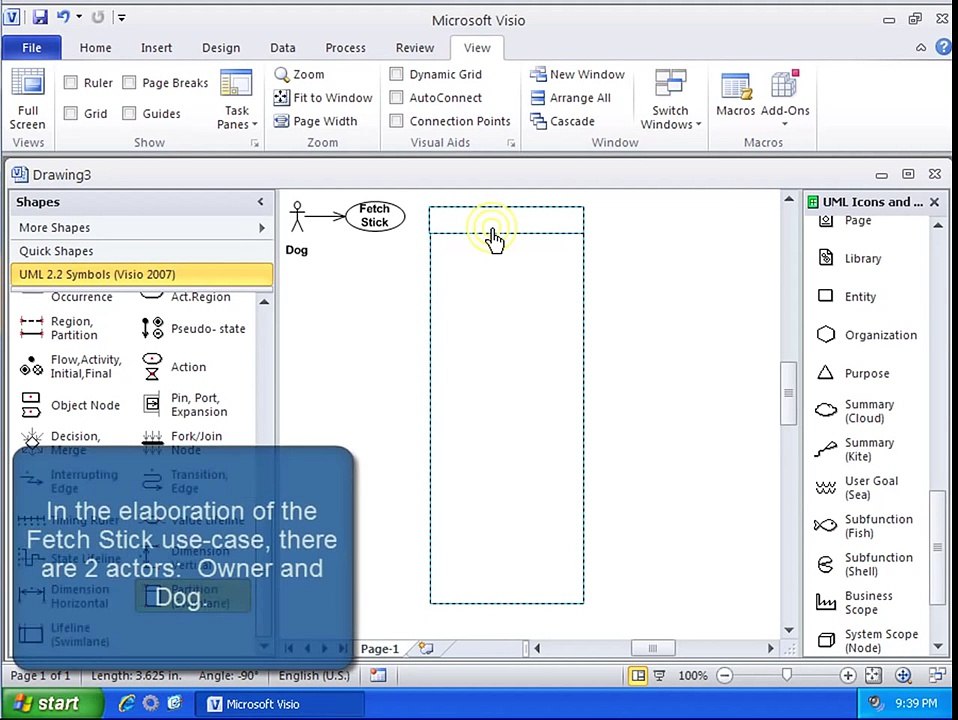Click the Full Screen view icon

point(28,99)
